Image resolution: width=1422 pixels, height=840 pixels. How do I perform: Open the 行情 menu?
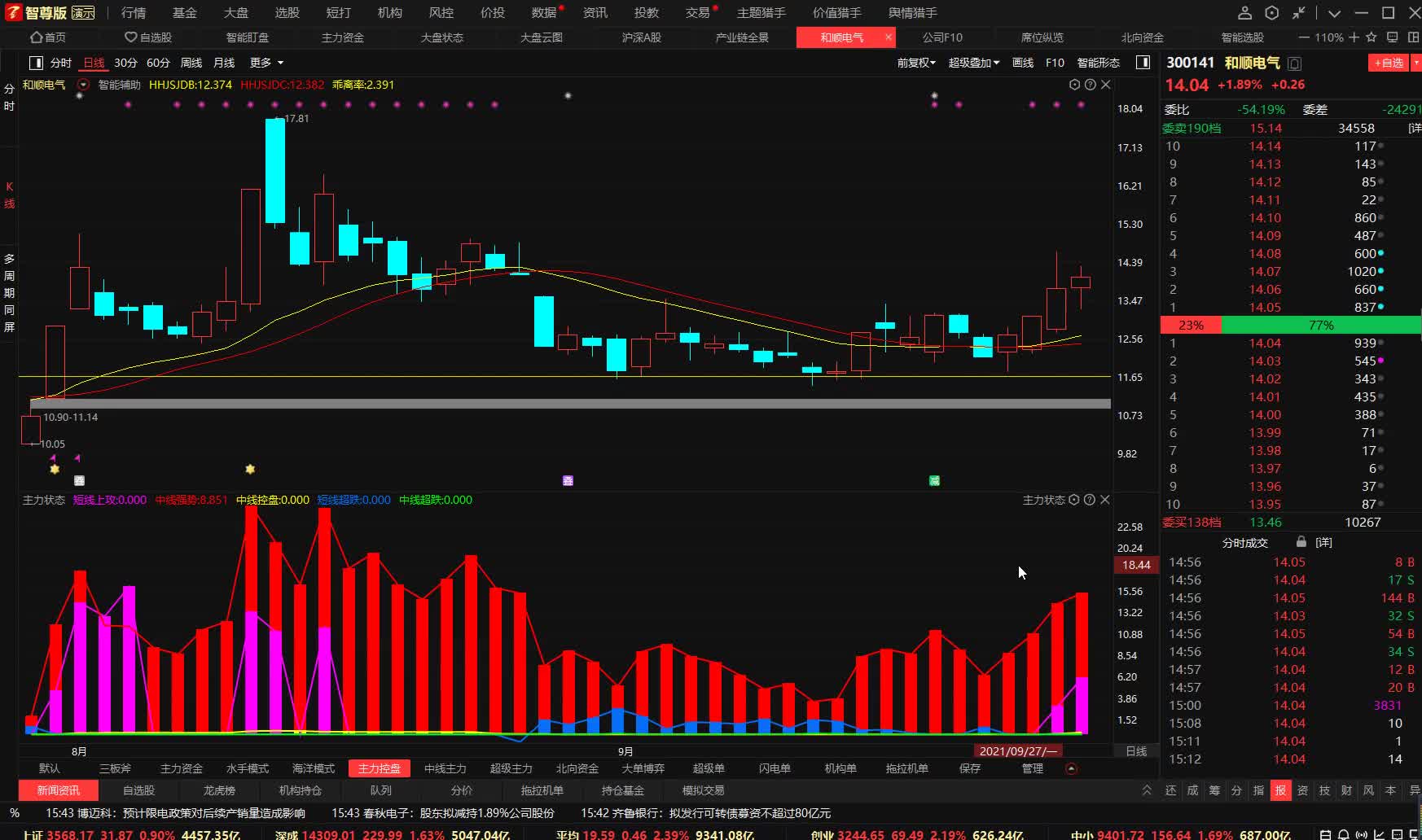click(x=134, y=13)
